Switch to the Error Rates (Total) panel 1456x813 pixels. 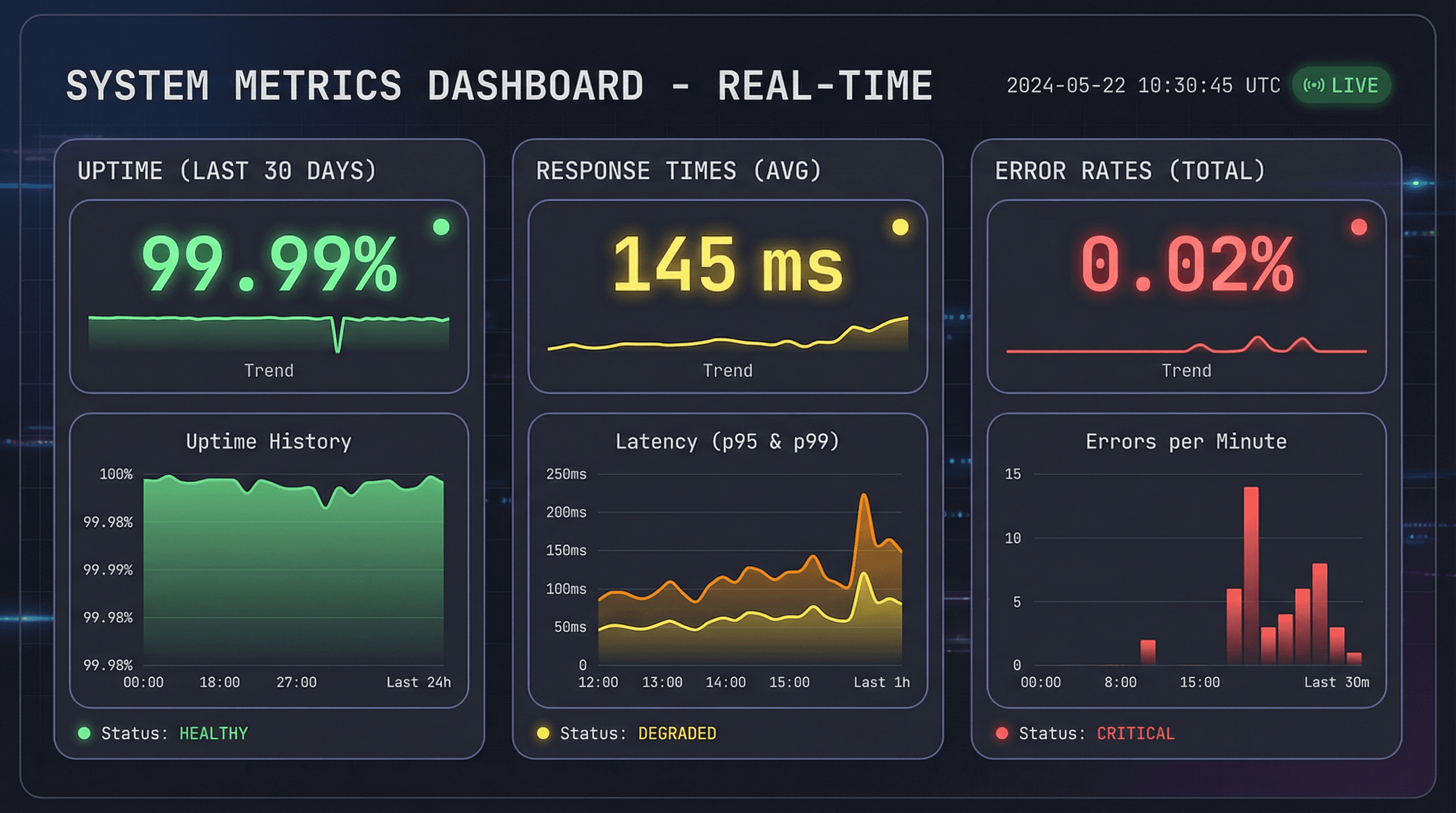pos(1131,171)
